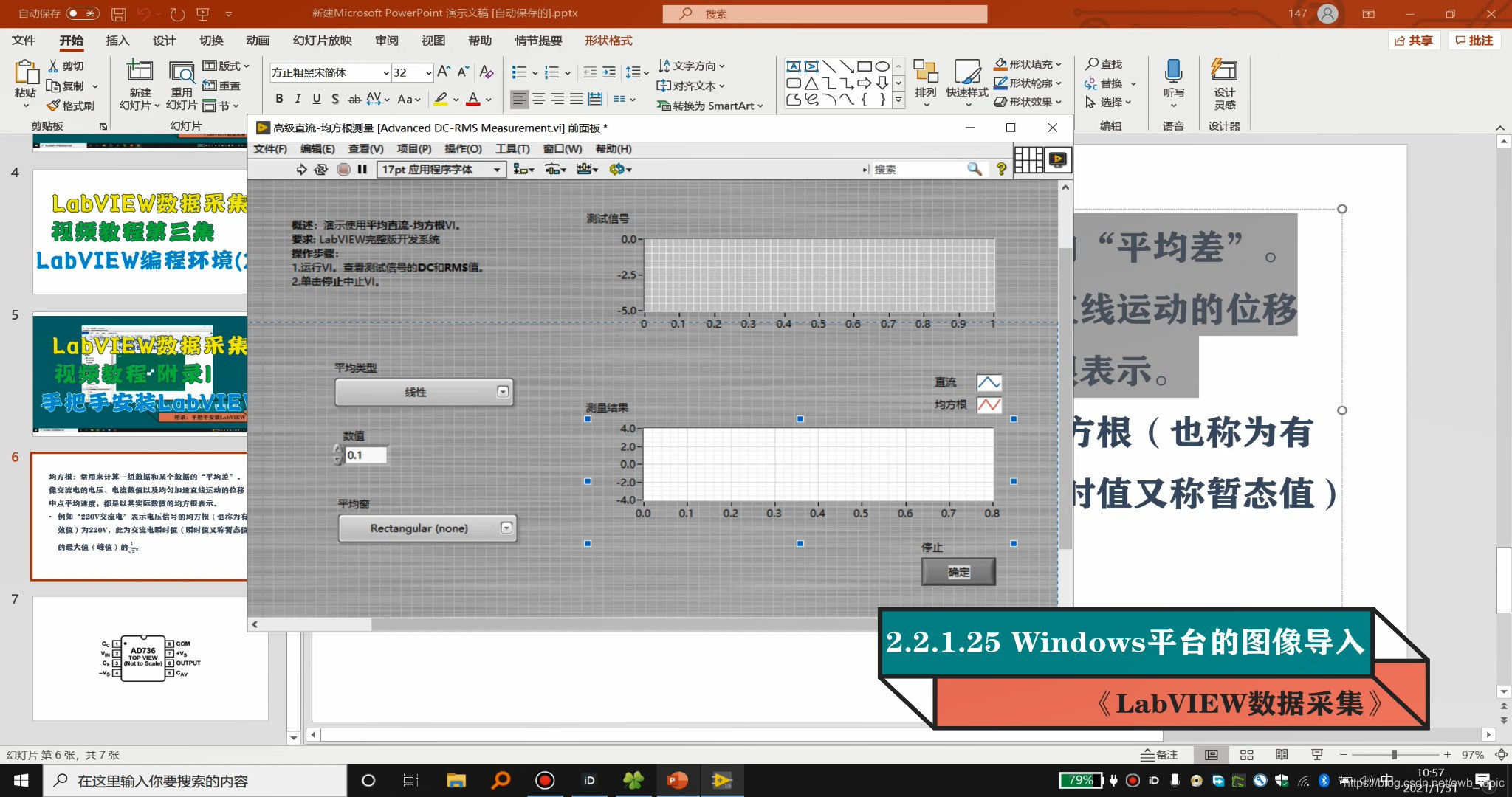Click the VI connector pane grid icon
The width and height of the screenshot is (1512, 797).
click(x=1028, y=159)
